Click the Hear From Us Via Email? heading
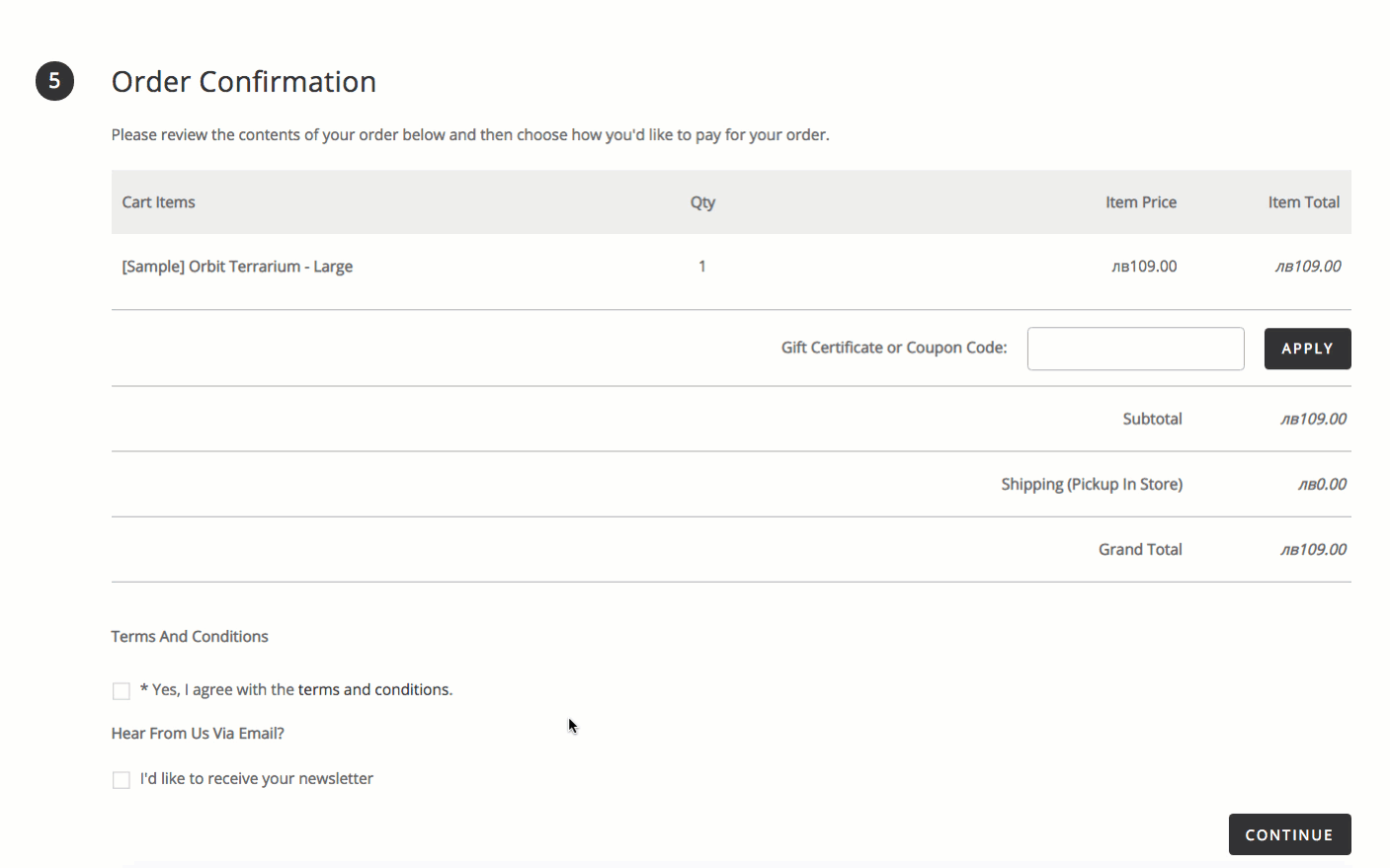 coord(198,733)
